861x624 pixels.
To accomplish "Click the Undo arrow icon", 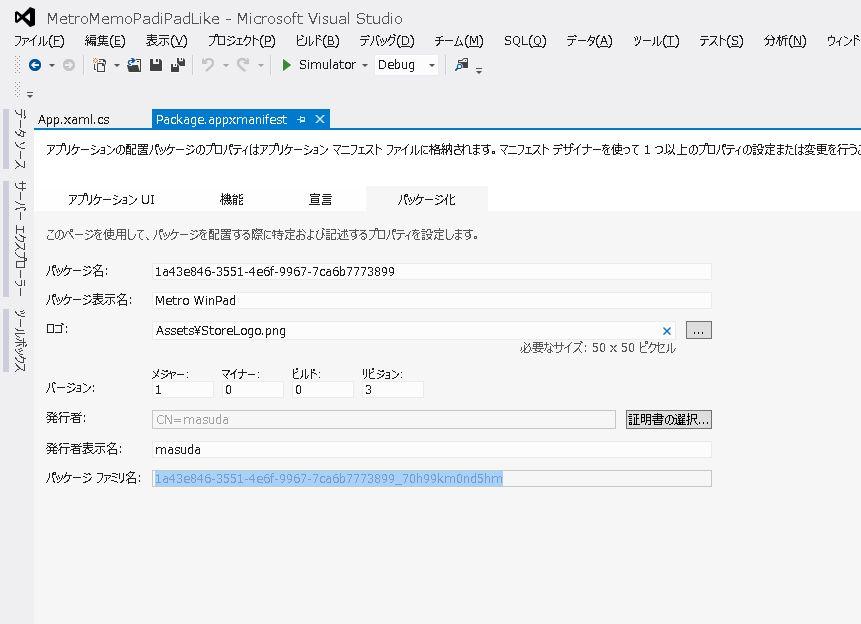I will [x=207, y=65].
